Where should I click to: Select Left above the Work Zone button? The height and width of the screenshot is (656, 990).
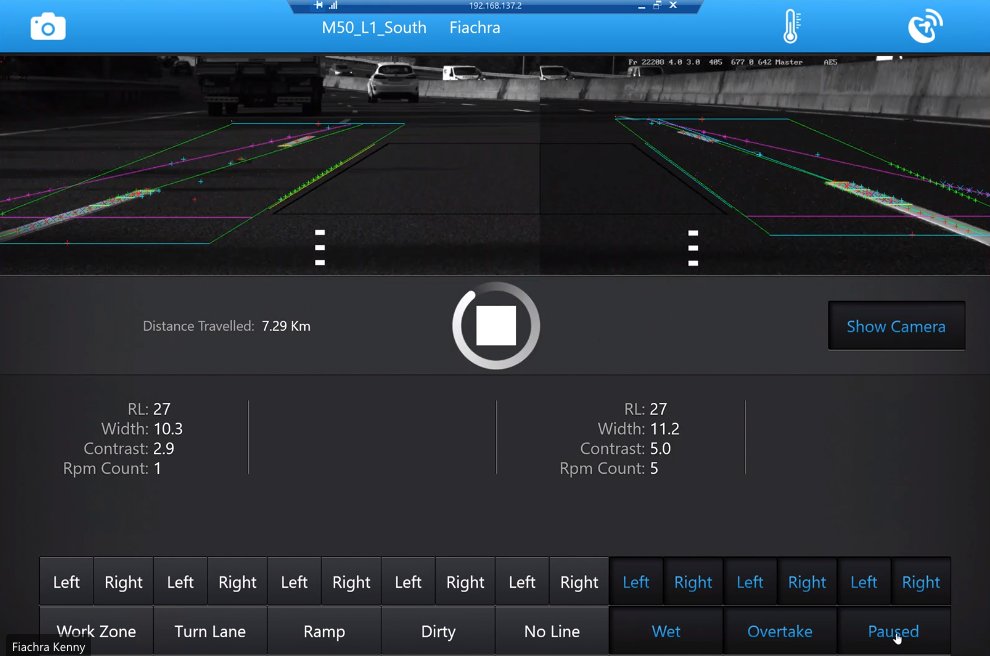tap(66, 581)
